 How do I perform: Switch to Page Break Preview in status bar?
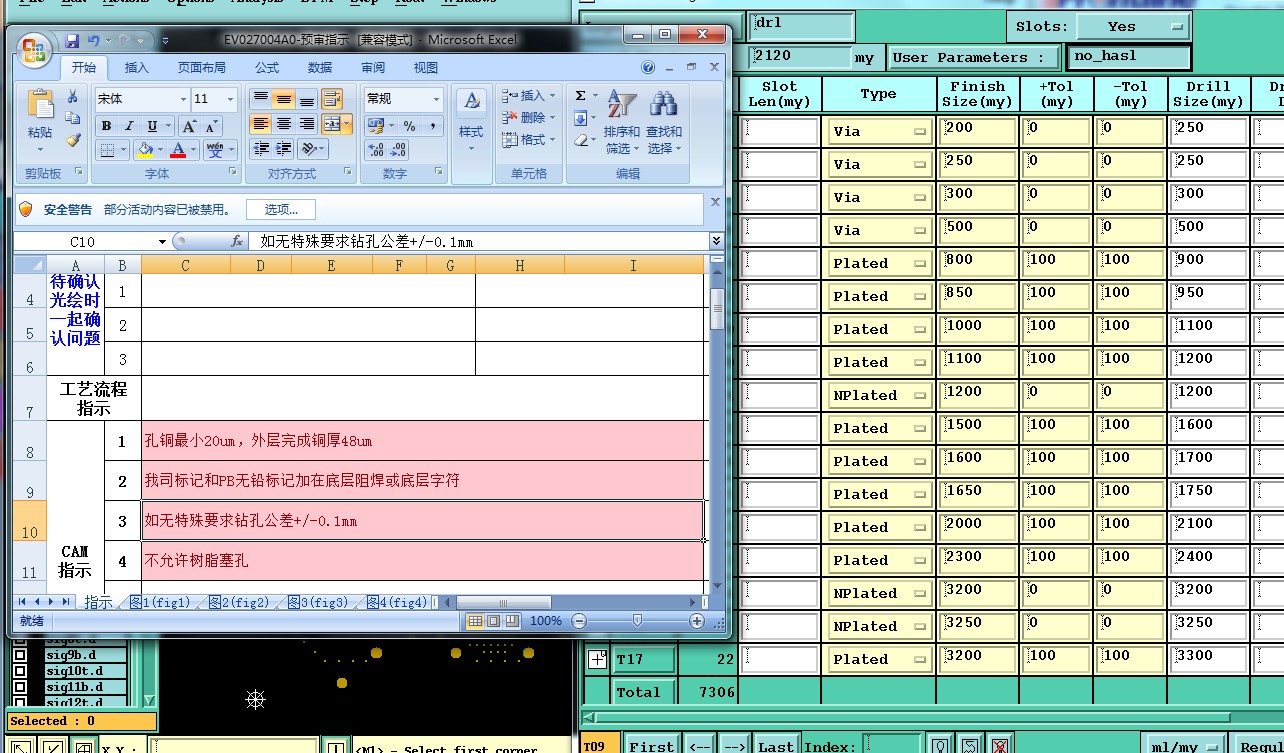point(511,621)
